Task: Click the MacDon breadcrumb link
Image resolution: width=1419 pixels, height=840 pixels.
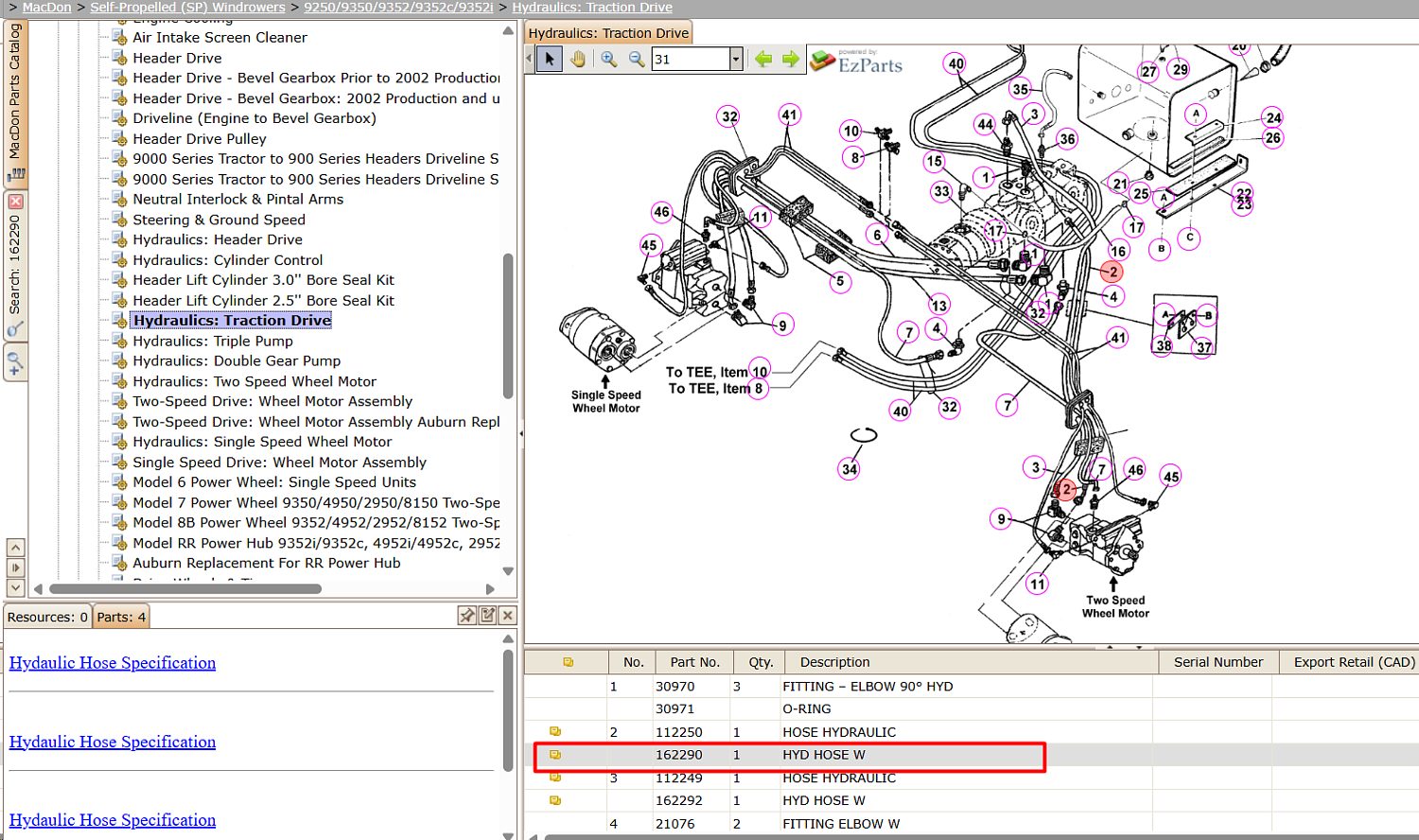Action: click(46, 8)
